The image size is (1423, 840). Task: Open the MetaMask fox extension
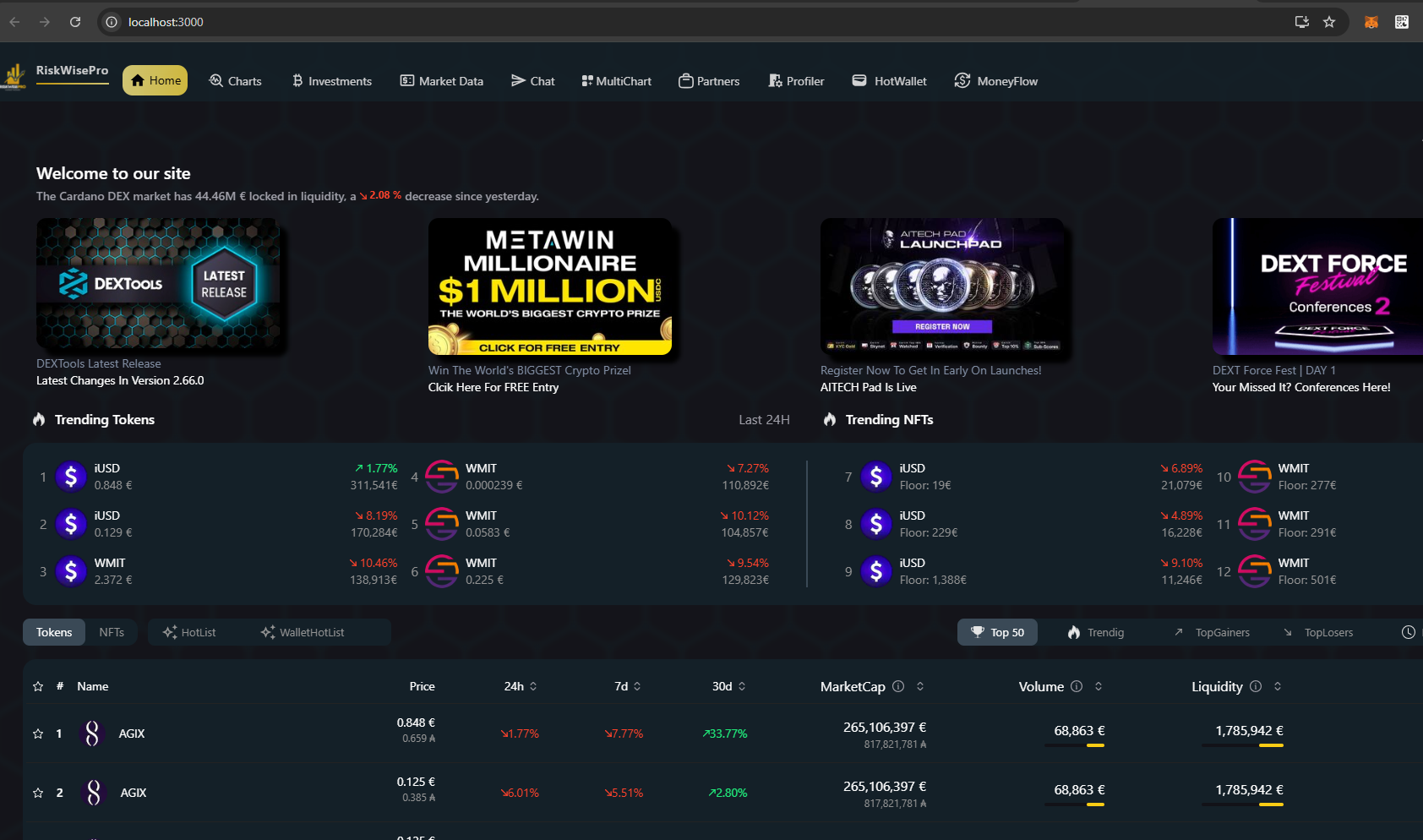[1371, 22]
